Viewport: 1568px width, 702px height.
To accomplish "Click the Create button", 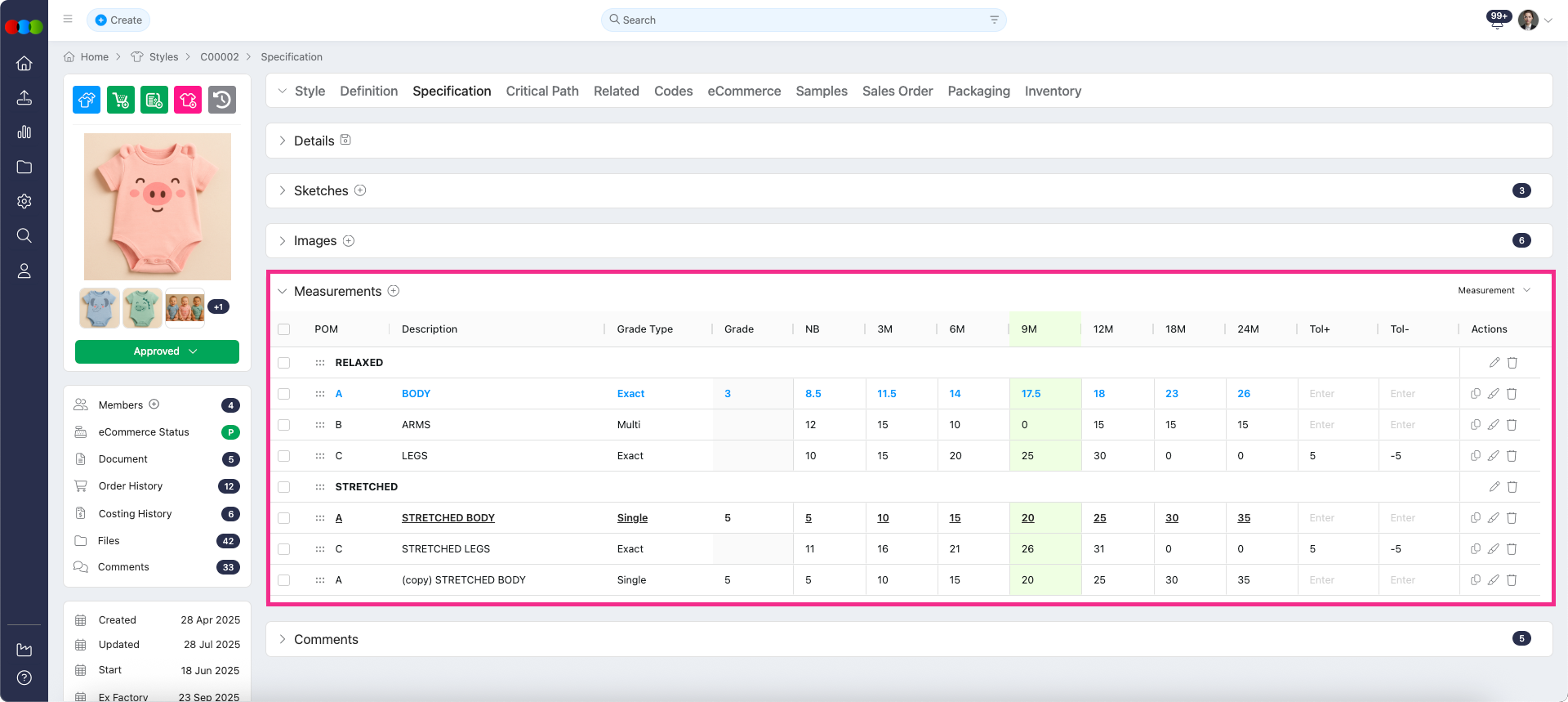I will tap(118, 20).
